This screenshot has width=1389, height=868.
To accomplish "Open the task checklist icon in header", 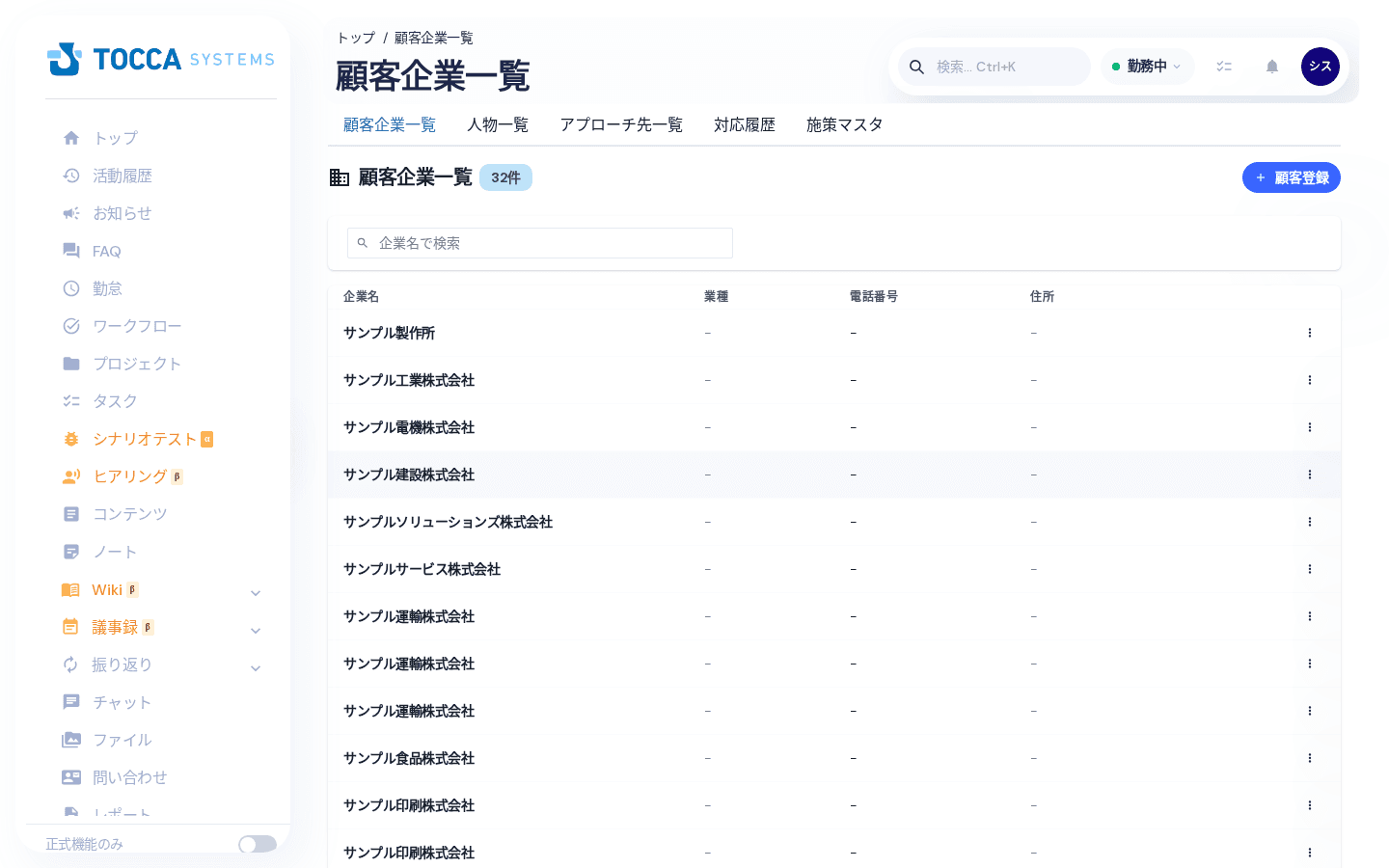I will [x=1224, y=67].
